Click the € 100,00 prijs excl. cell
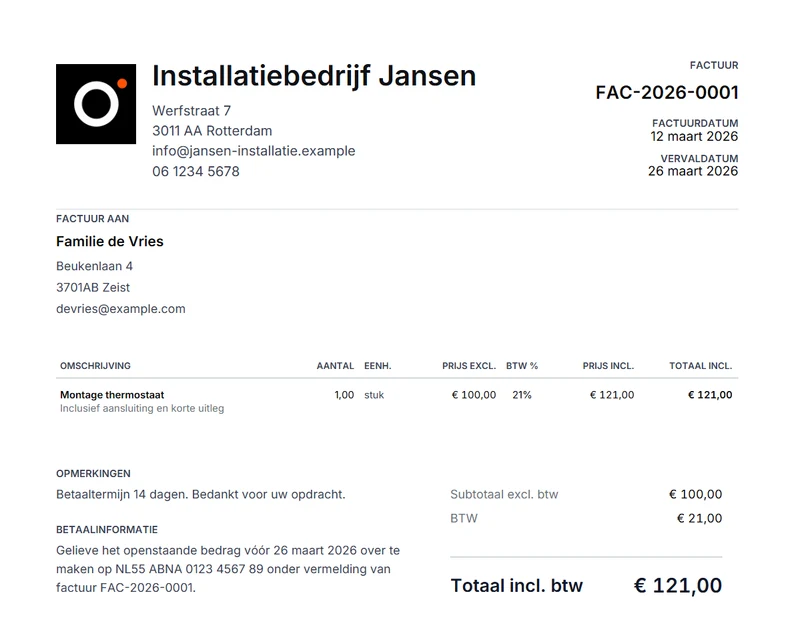Viewport: 794px width, 640px height. pyautogui.click(x=473, y=395)
